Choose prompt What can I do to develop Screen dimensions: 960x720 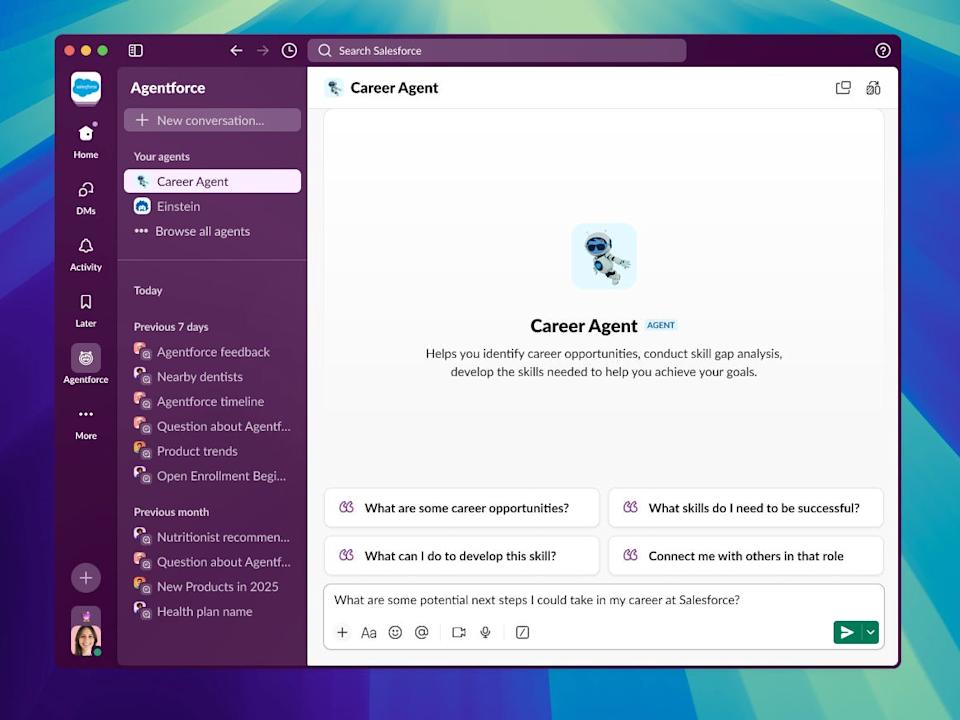tap(462, 556)
